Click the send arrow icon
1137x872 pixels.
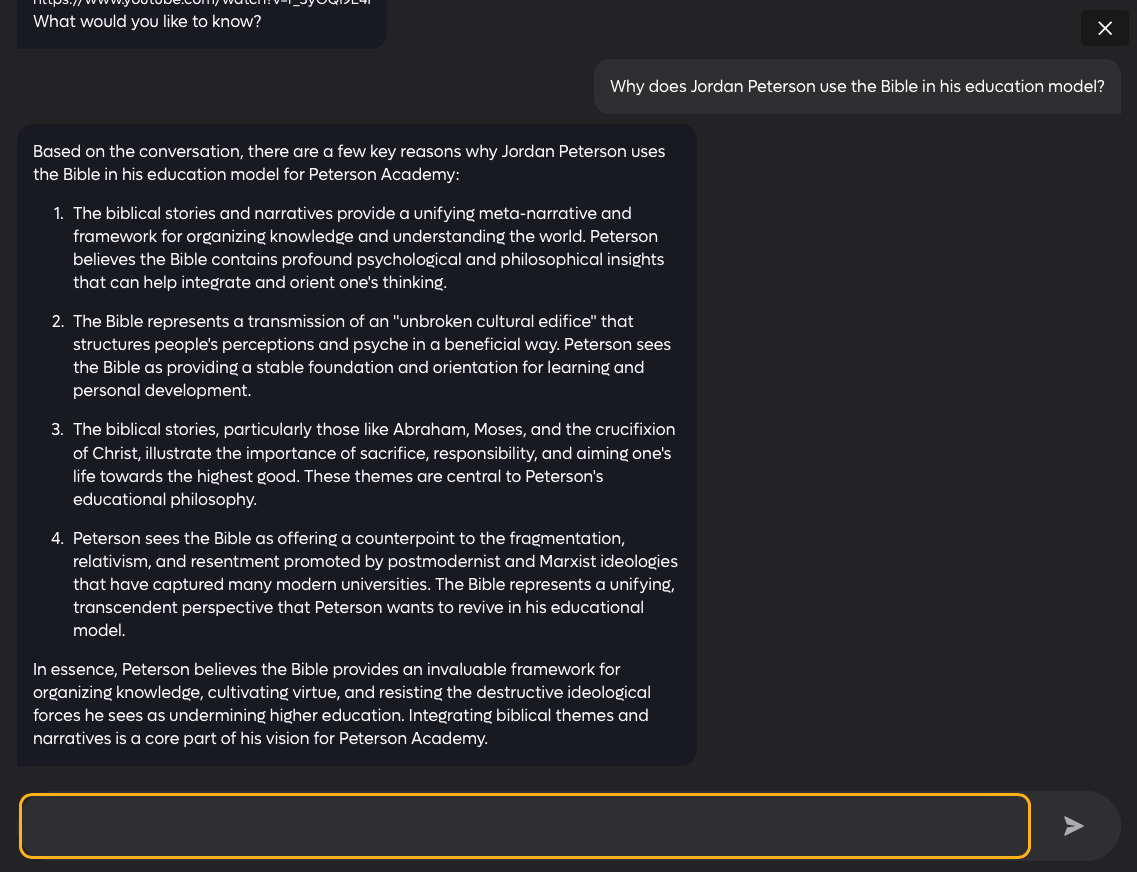point(1073,826)
